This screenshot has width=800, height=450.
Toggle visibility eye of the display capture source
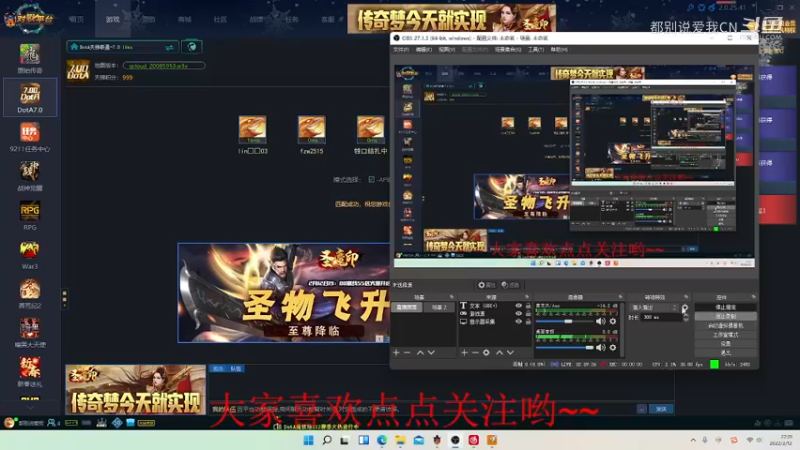pyautogui.click(x=518, y=322)
